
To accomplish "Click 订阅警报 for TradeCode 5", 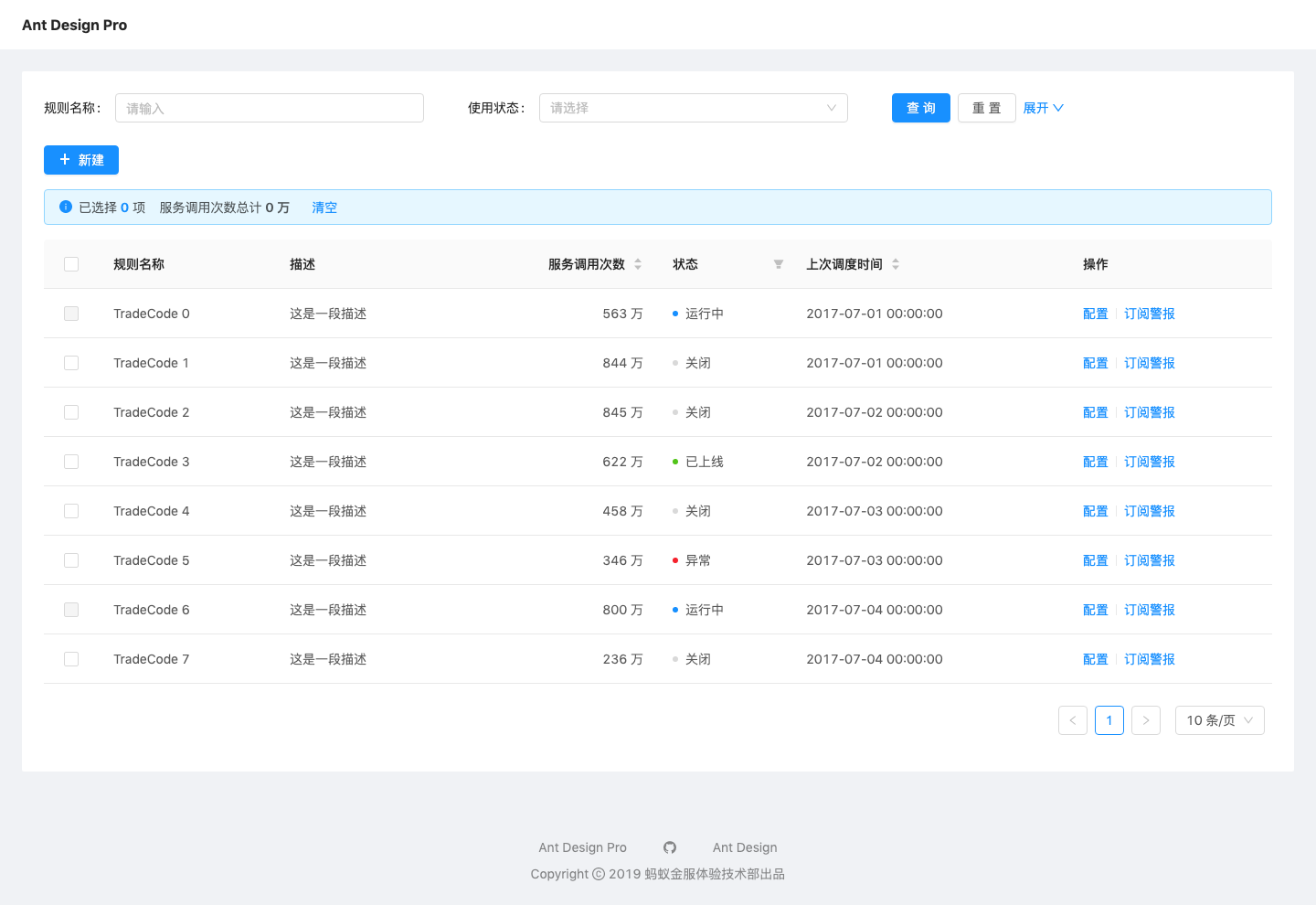I will (x=1150, y=560).
